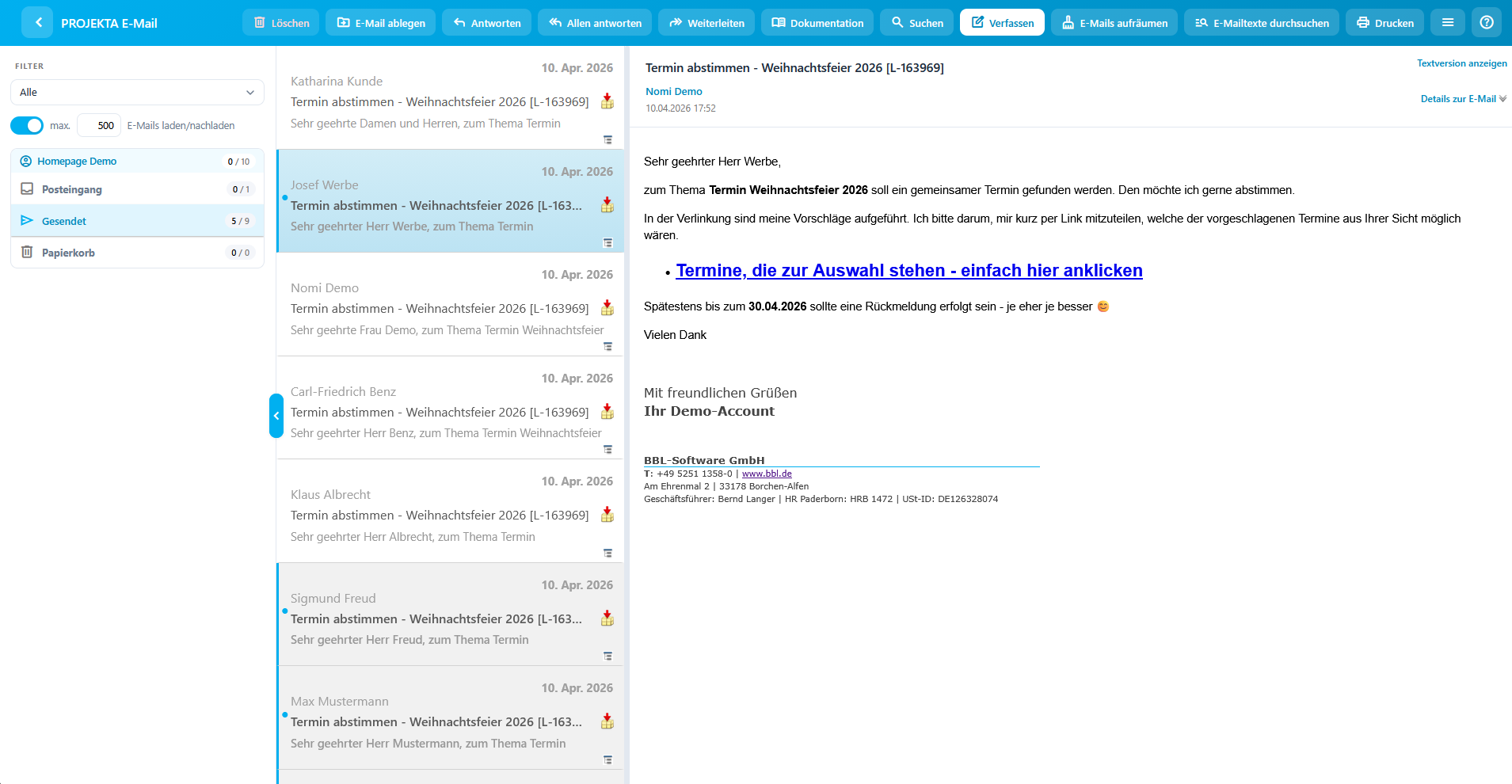Open list menu icon on Klaus Albrecht email
This screenshot has height=784, width=1512.
(607, 553)
